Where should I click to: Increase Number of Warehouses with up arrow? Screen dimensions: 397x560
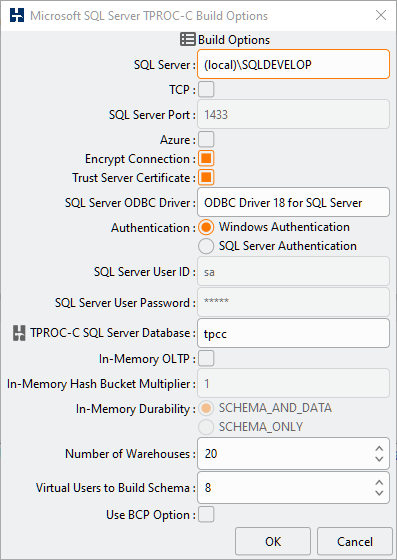(x=380, y=449)
